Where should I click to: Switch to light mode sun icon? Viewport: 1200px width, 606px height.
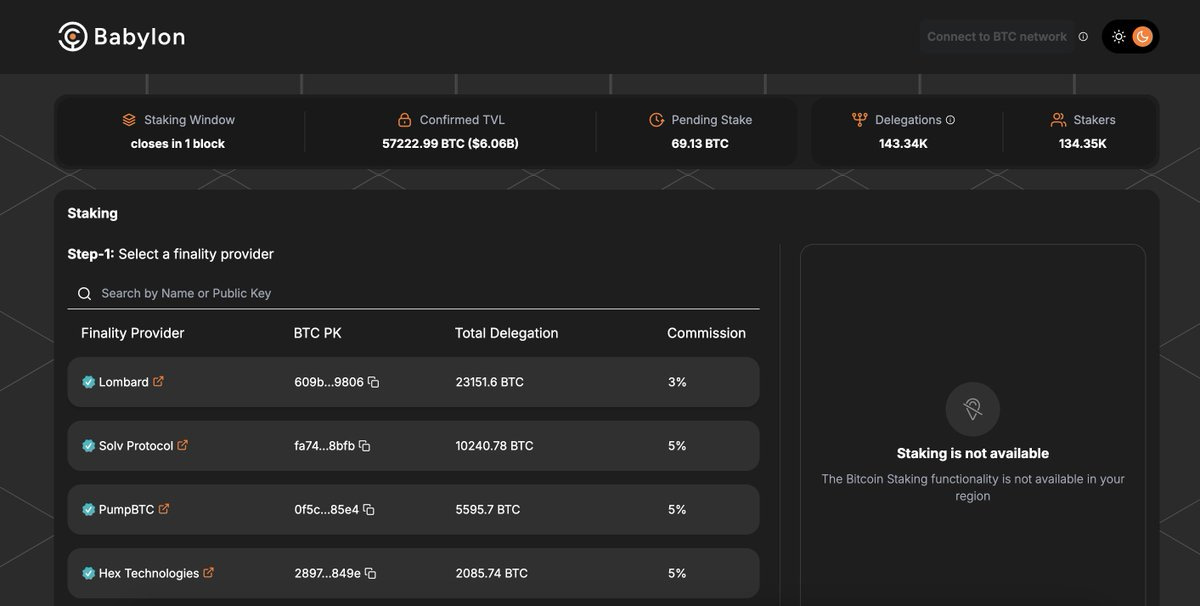1119,37
